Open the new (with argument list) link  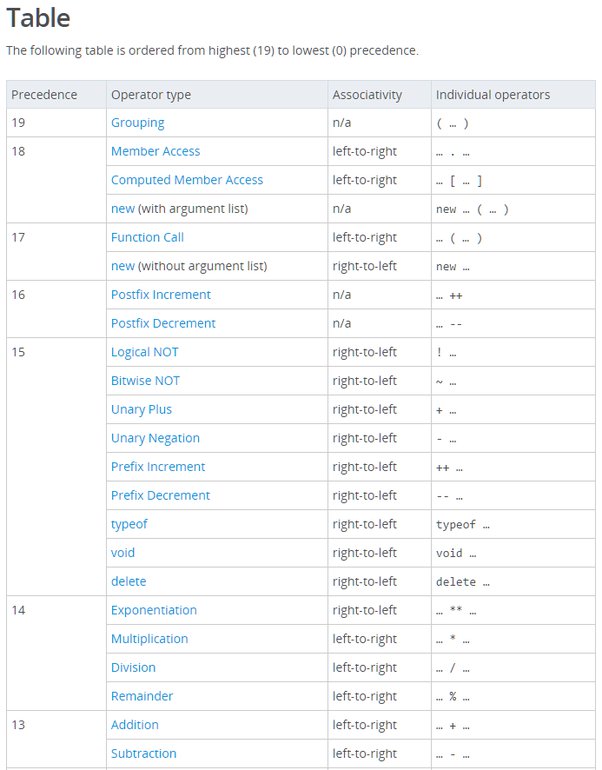coord(123,209)
